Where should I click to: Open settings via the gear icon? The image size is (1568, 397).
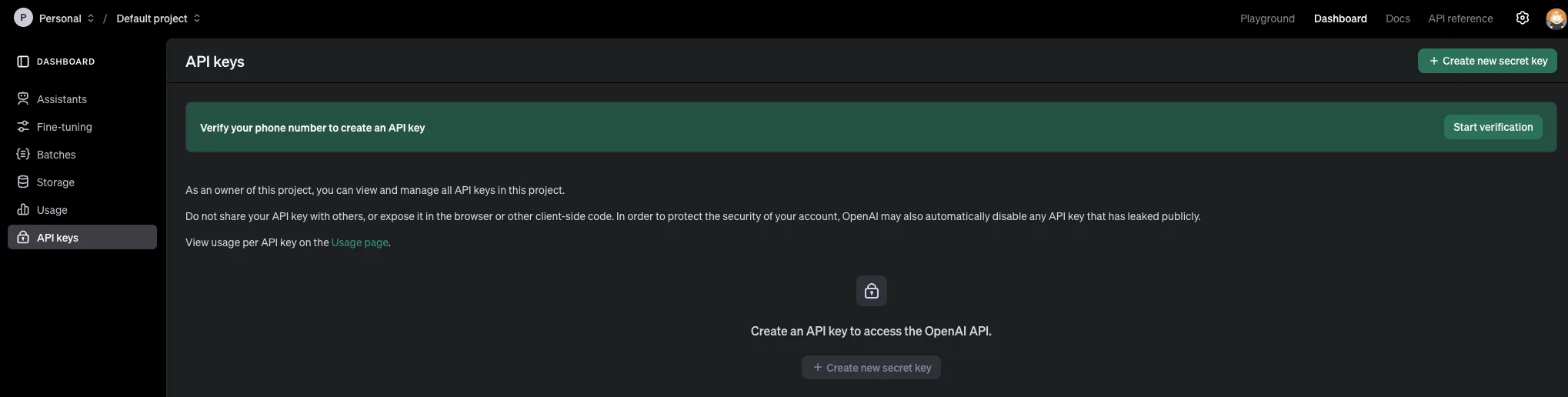(1522, 18)
